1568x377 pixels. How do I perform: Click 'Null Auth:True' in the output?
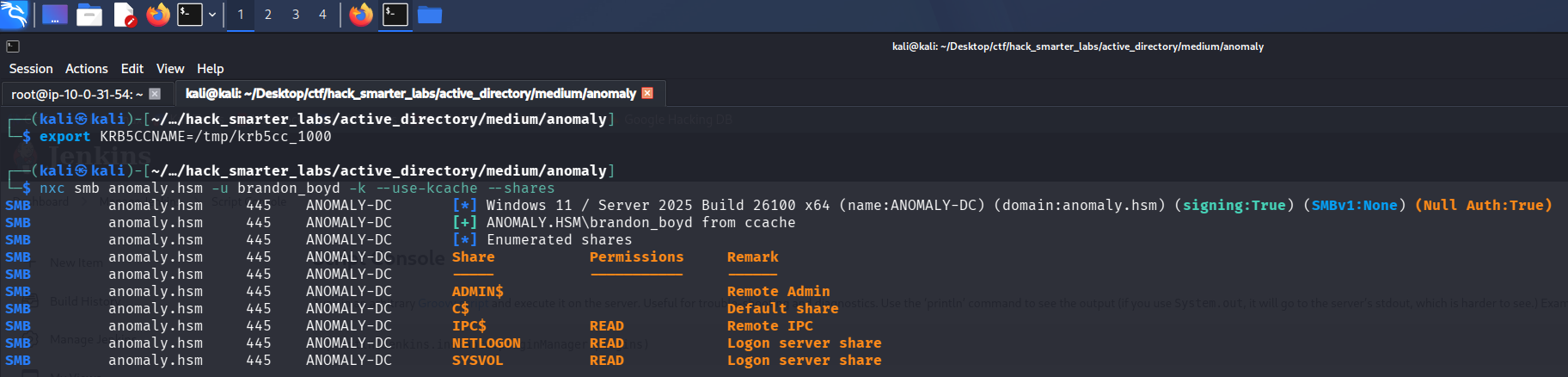tap(1484, 205)
